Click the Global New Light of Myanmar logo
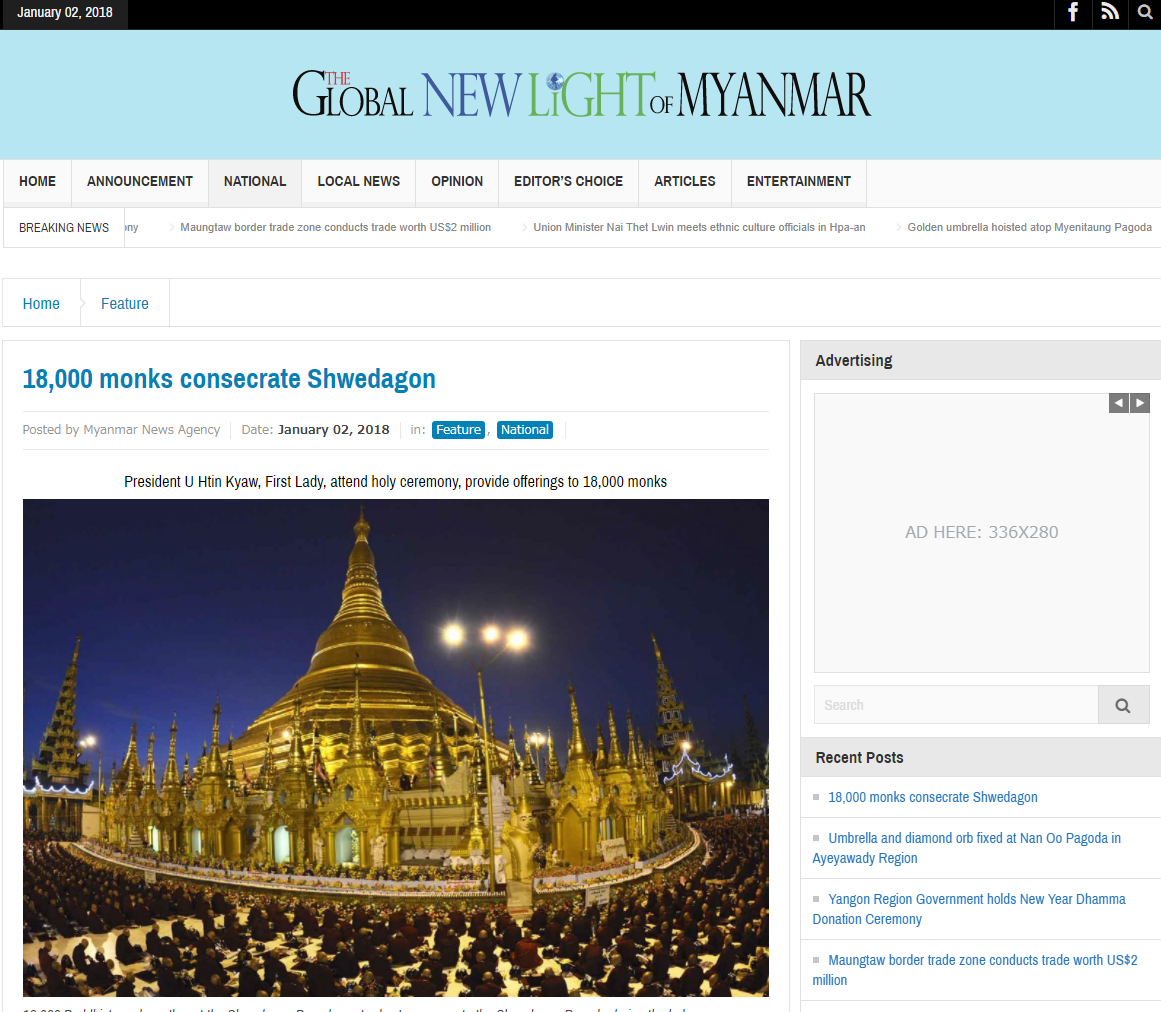The image size is (1161, 1012). coord(581,94)
